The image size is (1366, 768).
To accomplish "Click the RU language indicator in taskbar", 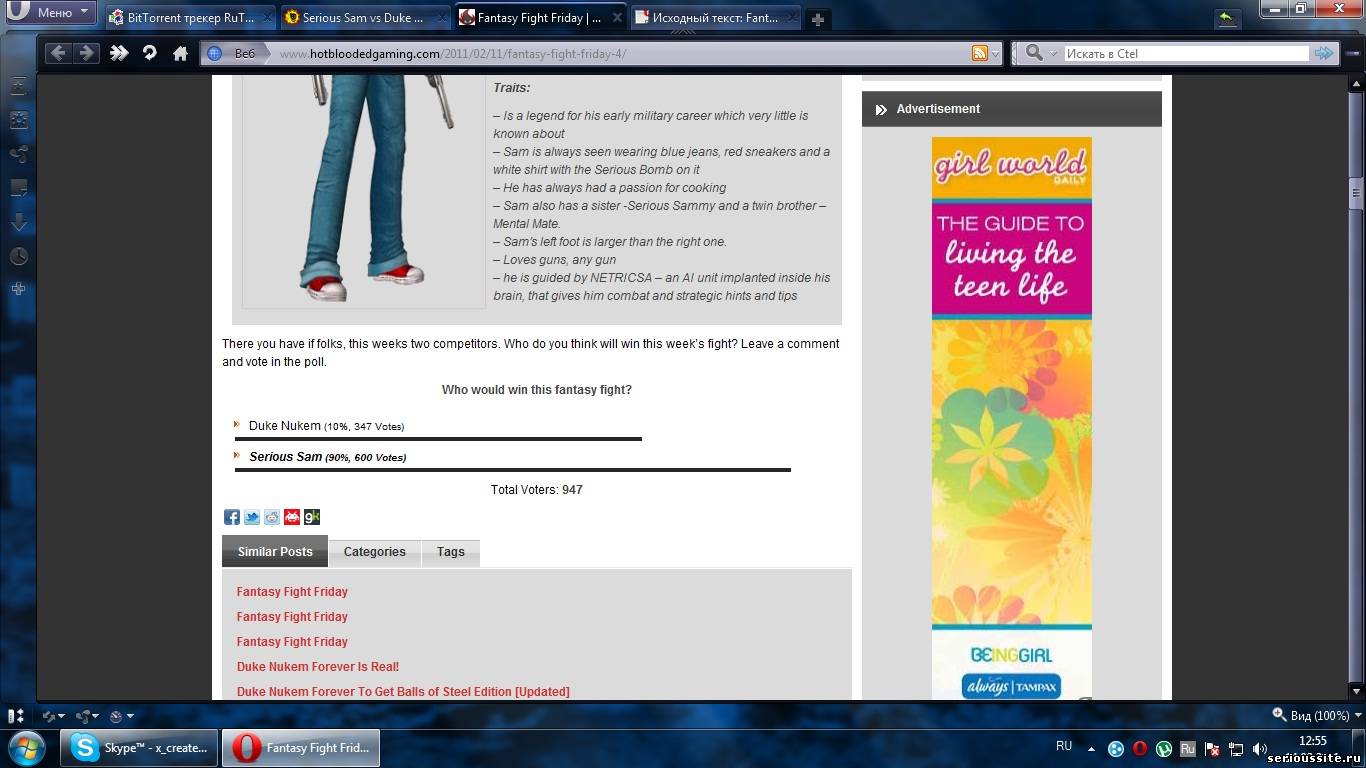I will click(x=1064, y=746).
